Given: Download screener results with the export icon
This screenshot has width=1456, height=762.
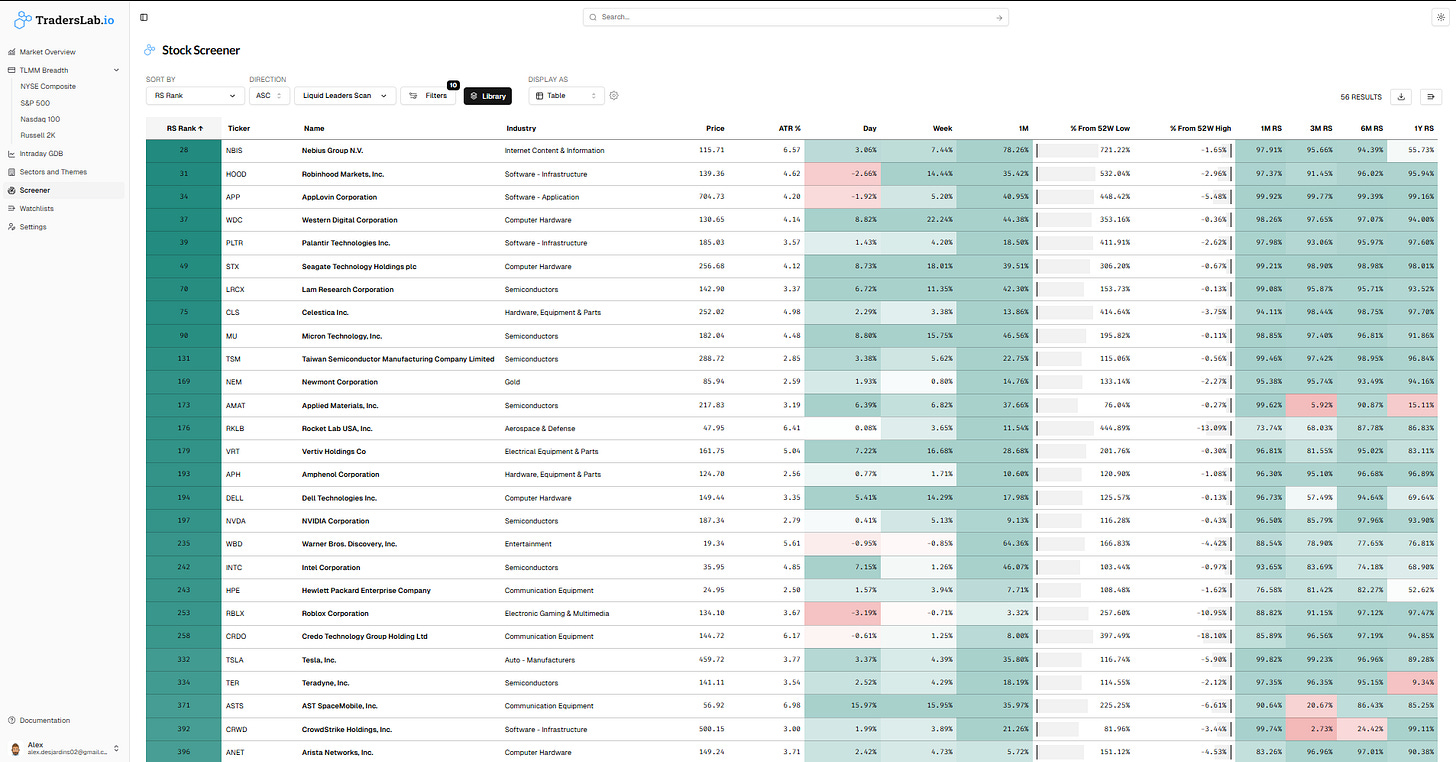Looking at the screenshot, I should click(1401, 96).
